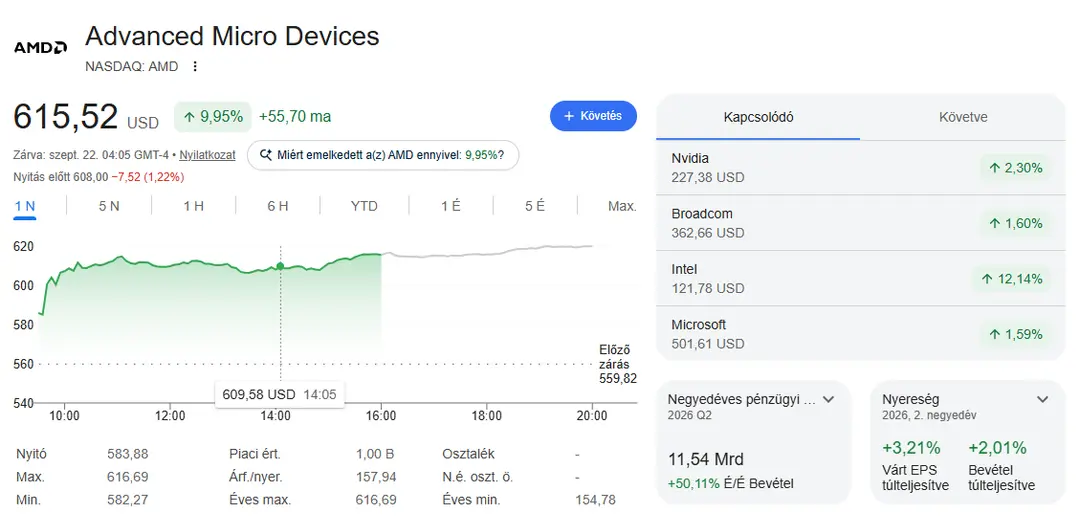Click the Nyitó value 583,88
1080x518 pixels.
(x=127, y=454)
